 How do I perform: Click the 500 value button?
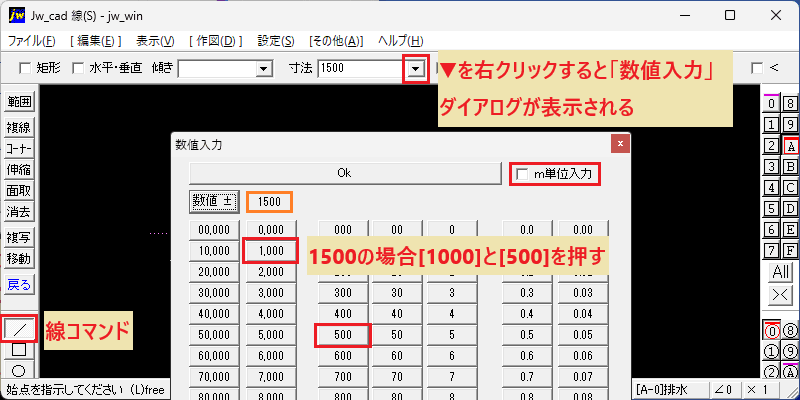[343, 335]
